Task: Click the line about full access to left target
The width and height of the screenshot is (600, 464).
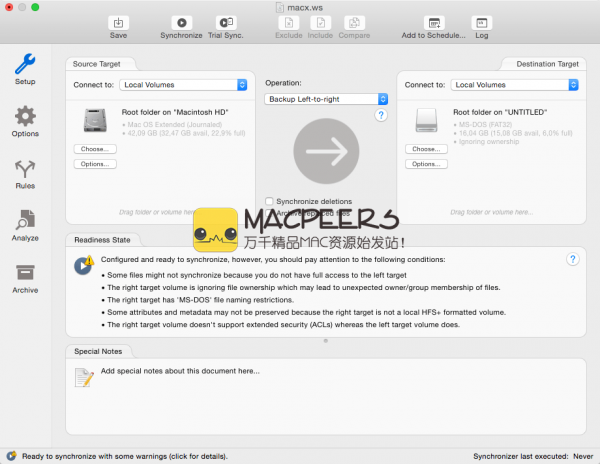Action: [254, 275]
